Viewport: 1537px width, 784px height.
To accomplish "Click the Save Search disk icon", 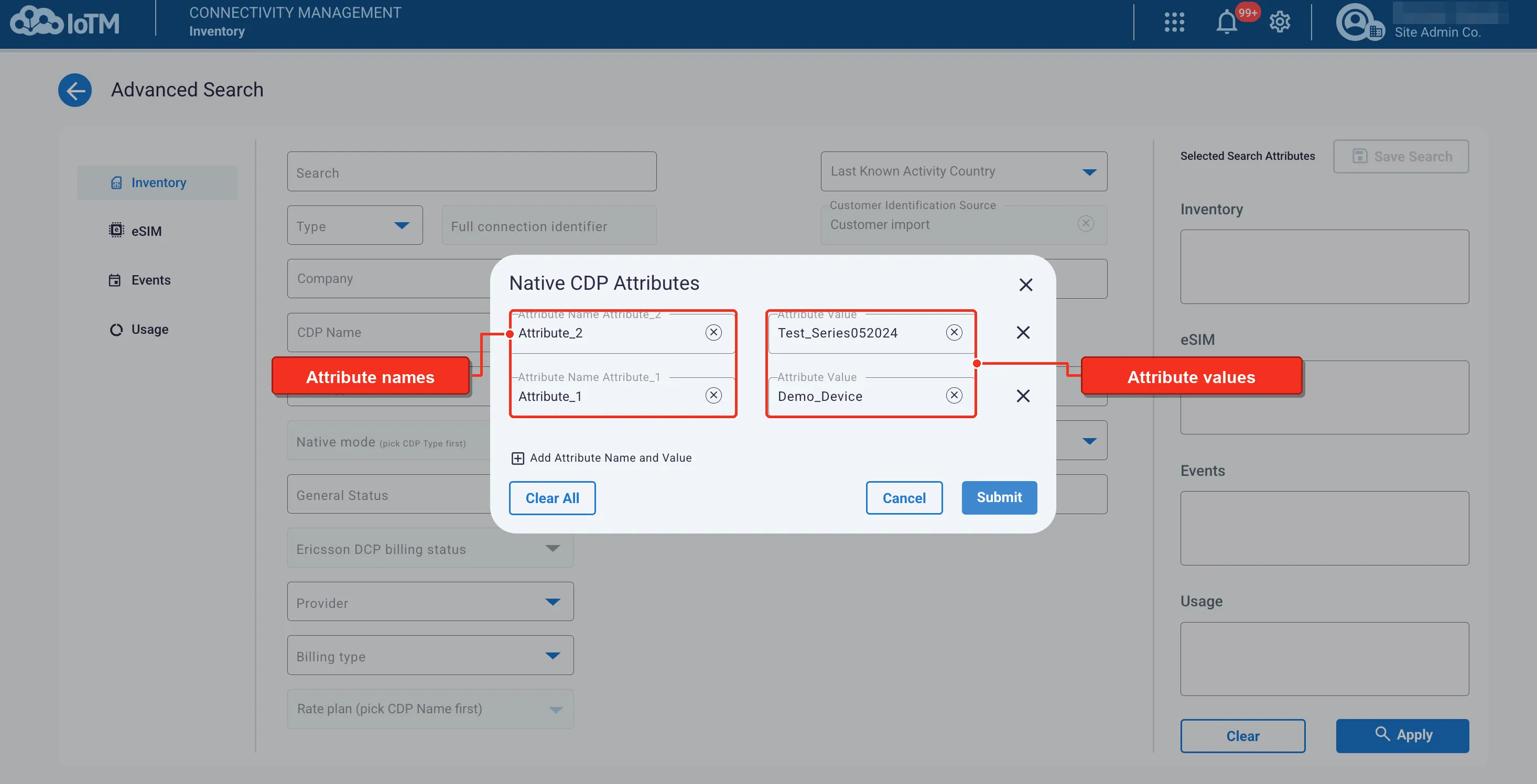I will 1359,156.
